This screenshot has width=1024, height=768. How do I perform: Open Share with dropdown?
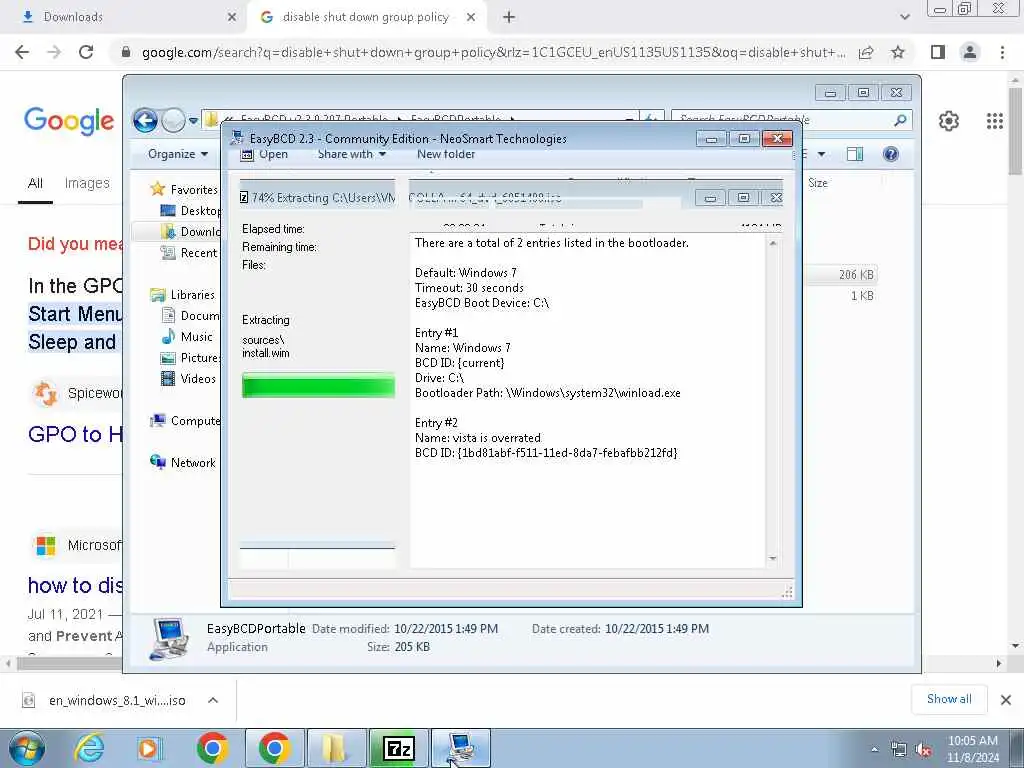pos(352,154)
